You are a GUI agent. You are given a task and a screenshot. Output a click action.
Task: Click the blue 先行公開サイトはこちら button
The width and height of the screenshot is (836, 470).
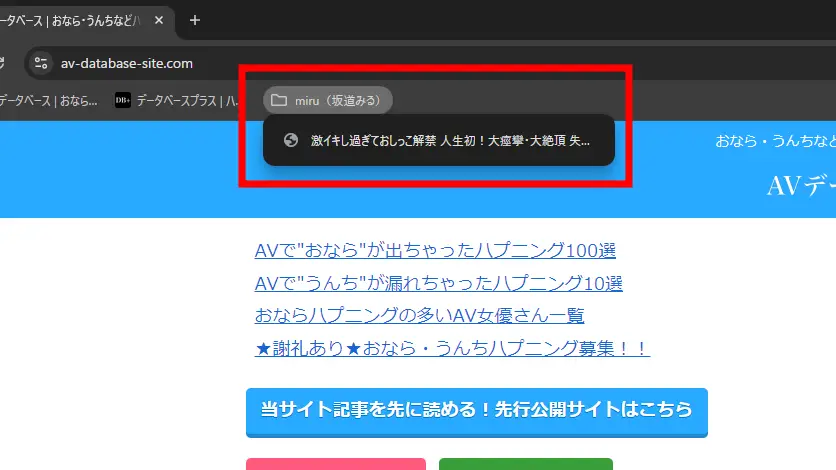477,412
